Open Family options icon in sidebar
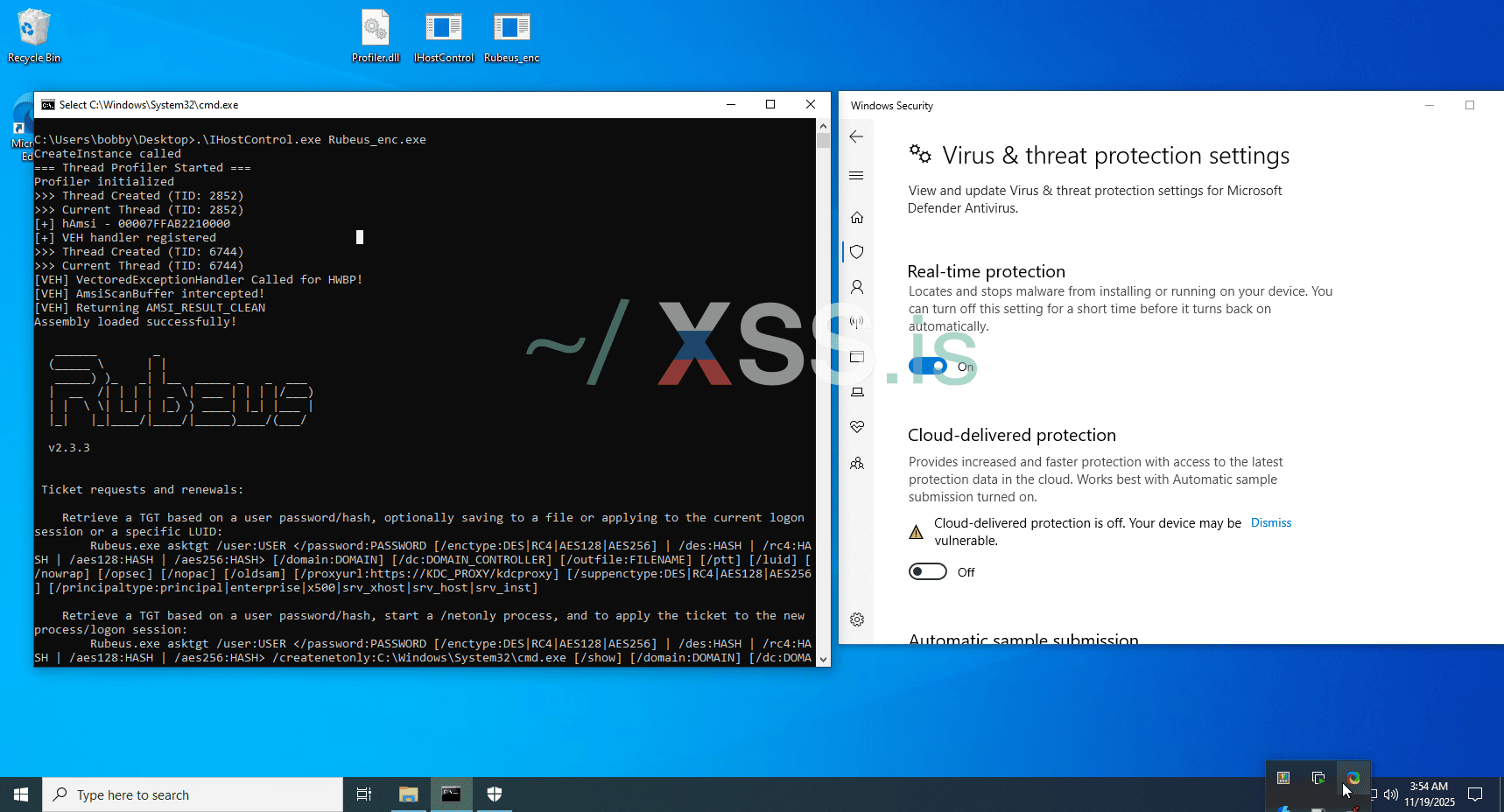Viewport: 1504px width, 812px height. click(x=857, y=463)
